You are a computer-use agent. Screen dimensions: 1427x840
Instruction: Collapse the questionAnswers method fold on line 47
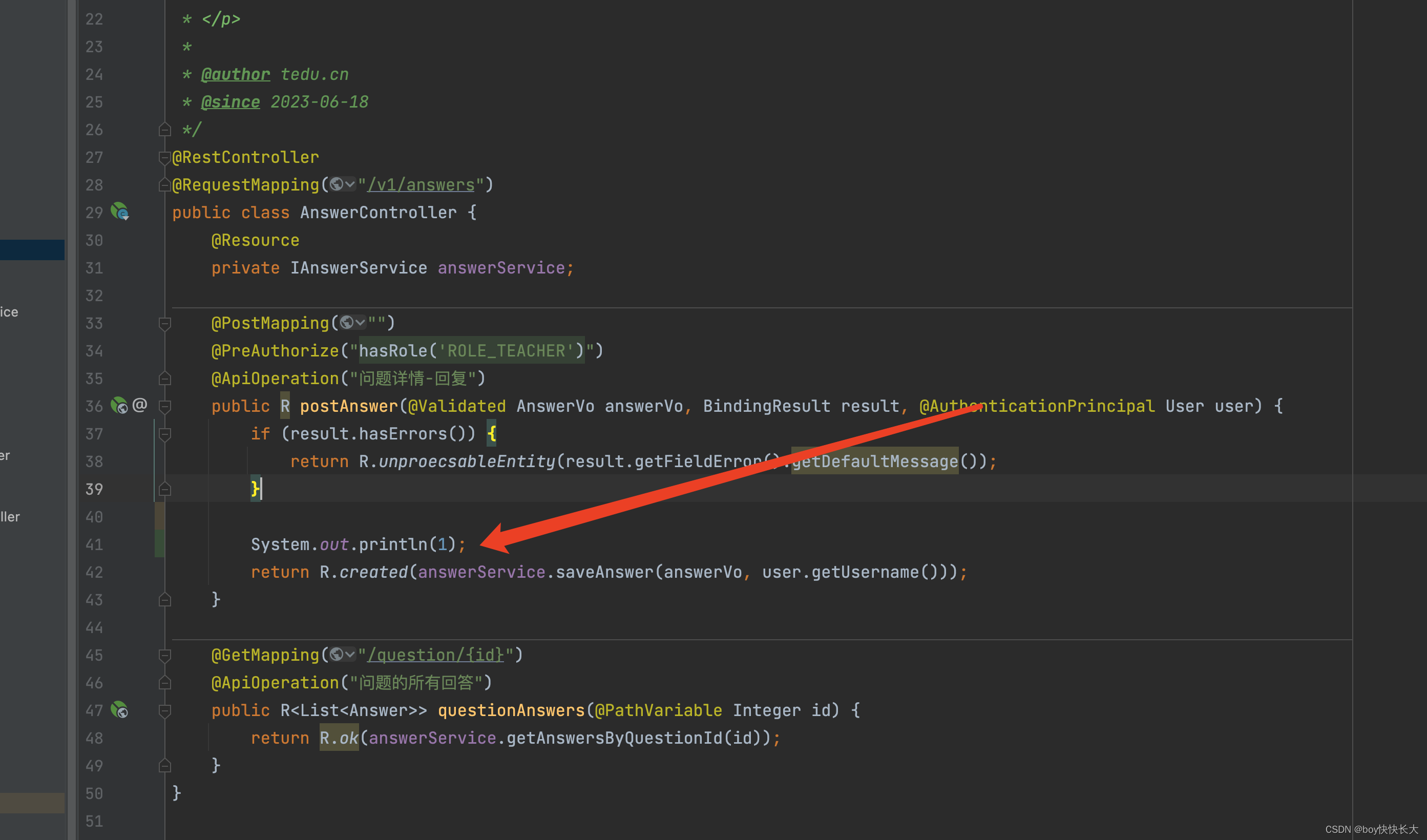click(165, 710)
